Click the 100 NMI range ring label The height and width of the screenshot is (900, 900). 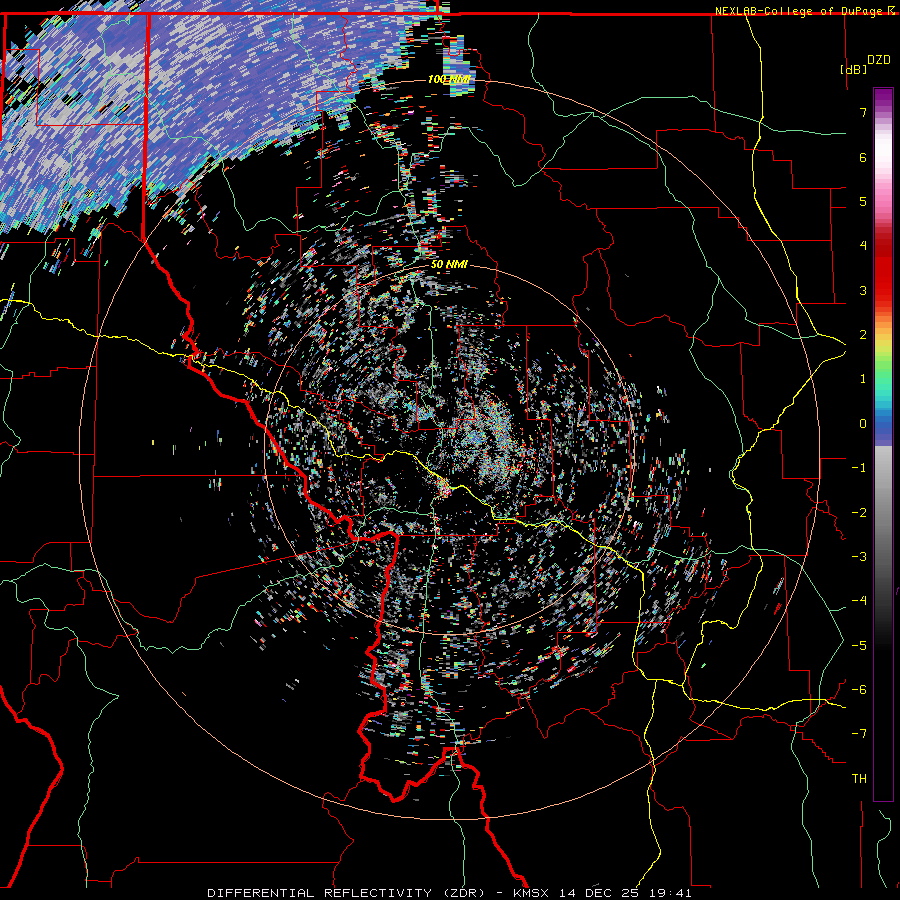pos(449,79)
